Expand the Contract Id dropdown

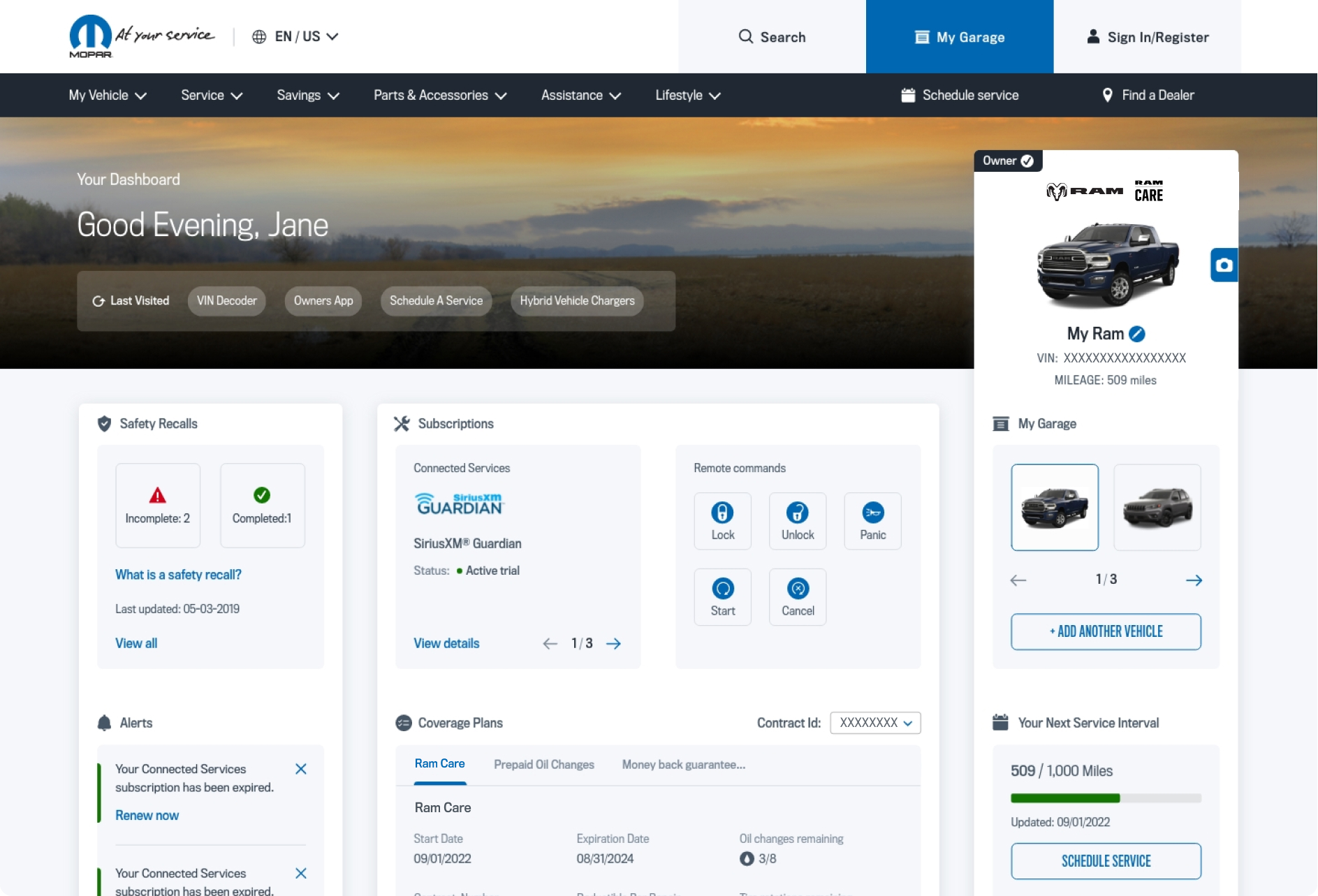click(874, 723)
